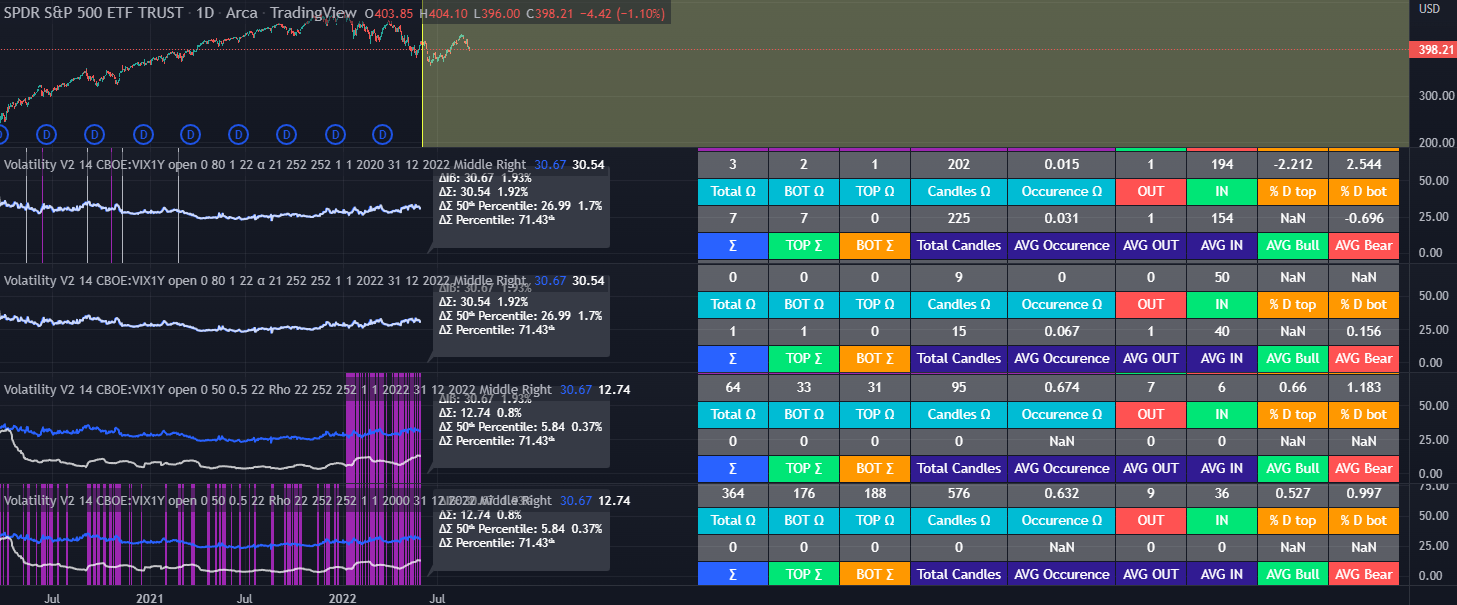Click the AVG Bear cell below -0.696
The width and height of the screenshot is (1457, 605).
pos(1364,245)
